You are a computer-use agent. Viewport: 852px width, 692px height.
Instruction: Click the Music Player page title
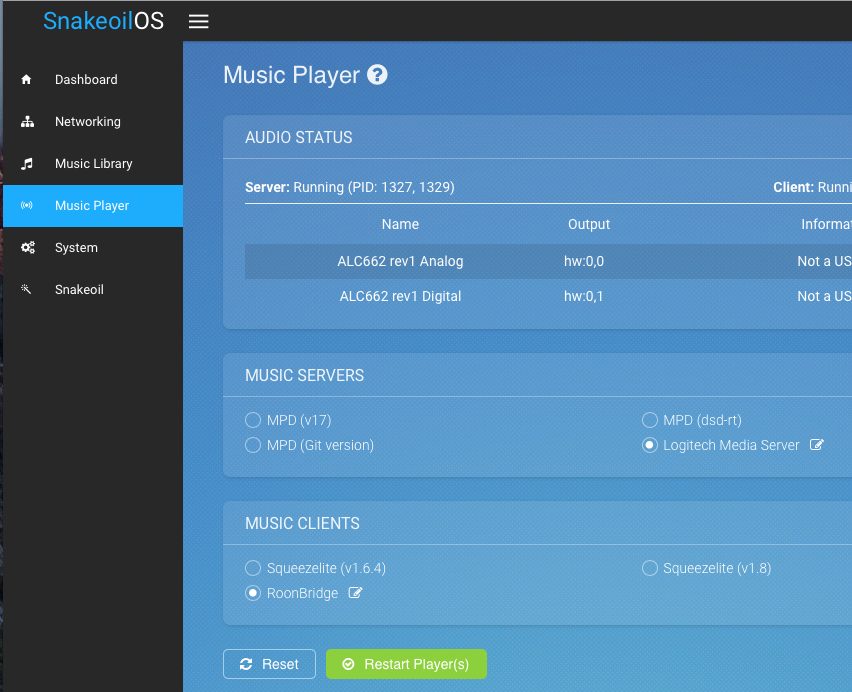[x=291, y=75]
